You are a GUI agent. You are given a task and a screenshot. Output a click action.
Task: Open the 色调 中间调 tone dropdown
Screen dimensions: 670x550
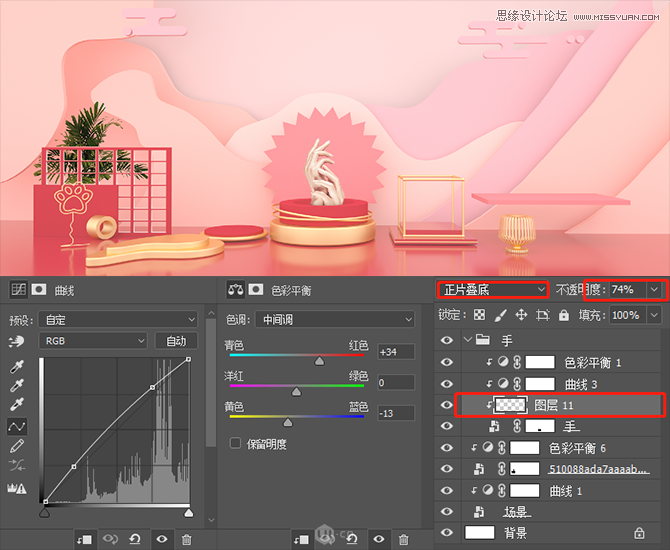pos(334,319)
